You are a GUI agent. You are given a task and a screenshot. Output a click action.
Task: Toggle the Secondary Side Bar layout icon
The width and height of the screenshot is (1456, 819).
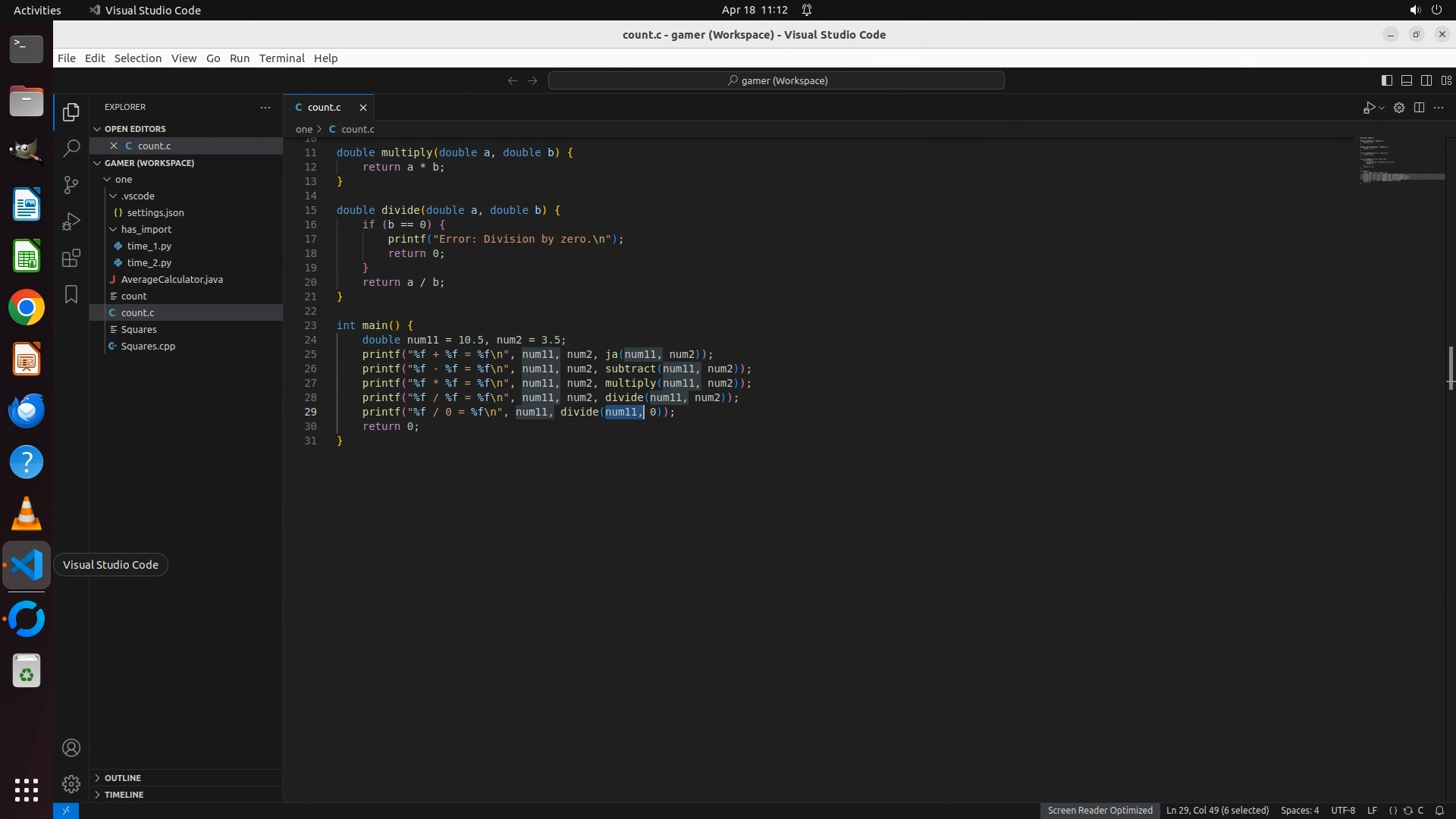click(x=1426, y=80)
